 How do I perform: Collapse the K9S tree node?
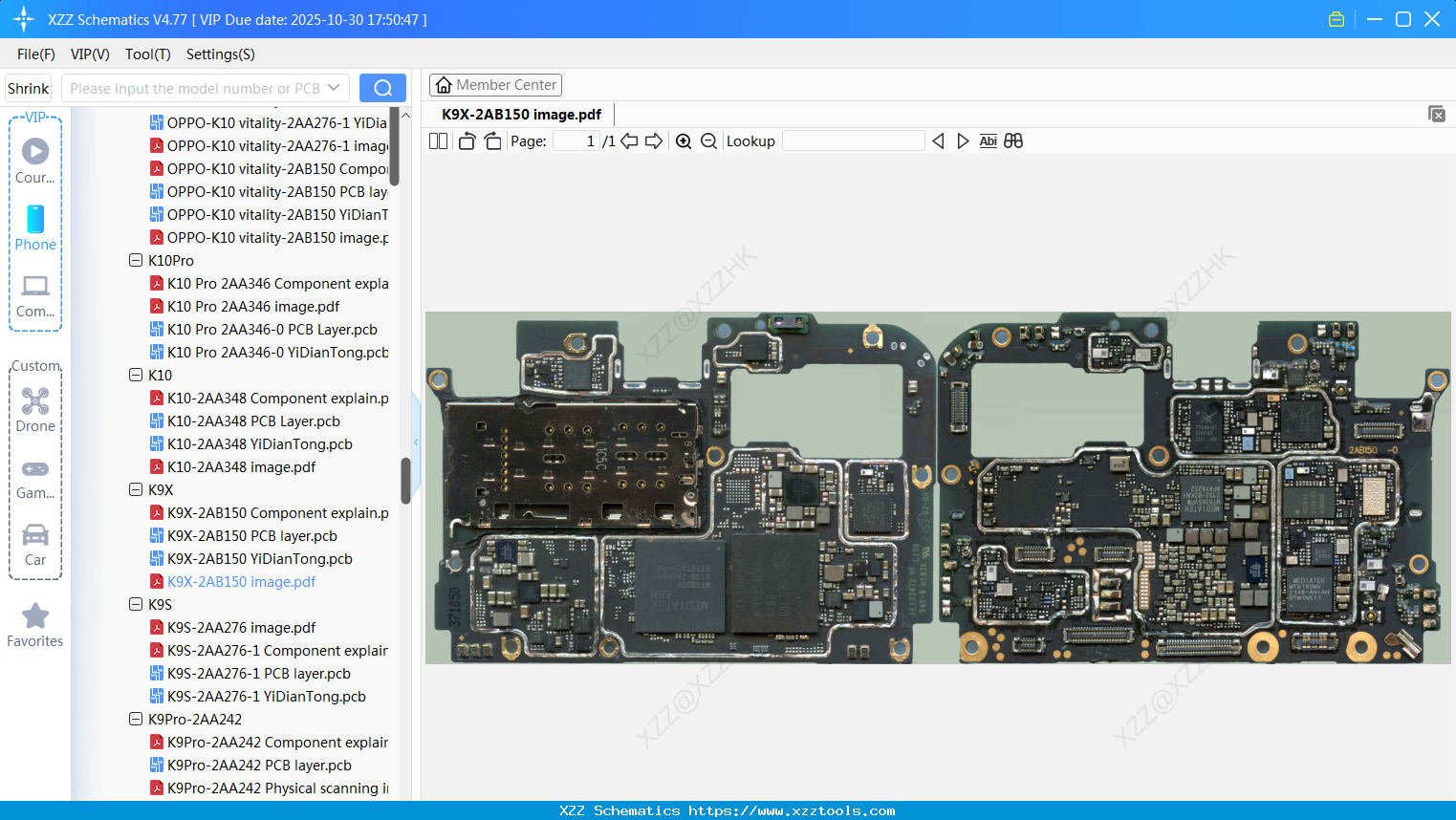[x=136, y=604]
